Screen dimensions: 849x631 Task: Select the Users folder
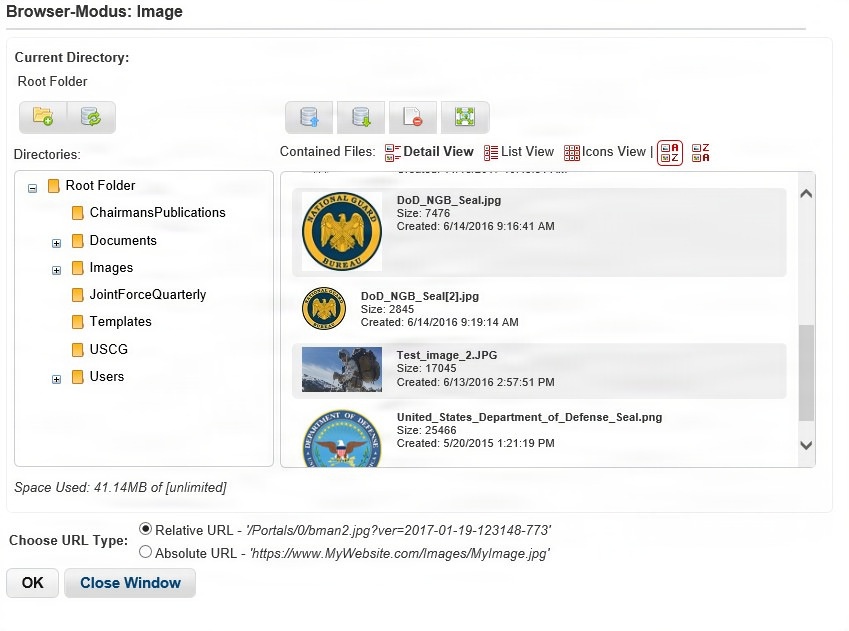(x=107, y=376)
